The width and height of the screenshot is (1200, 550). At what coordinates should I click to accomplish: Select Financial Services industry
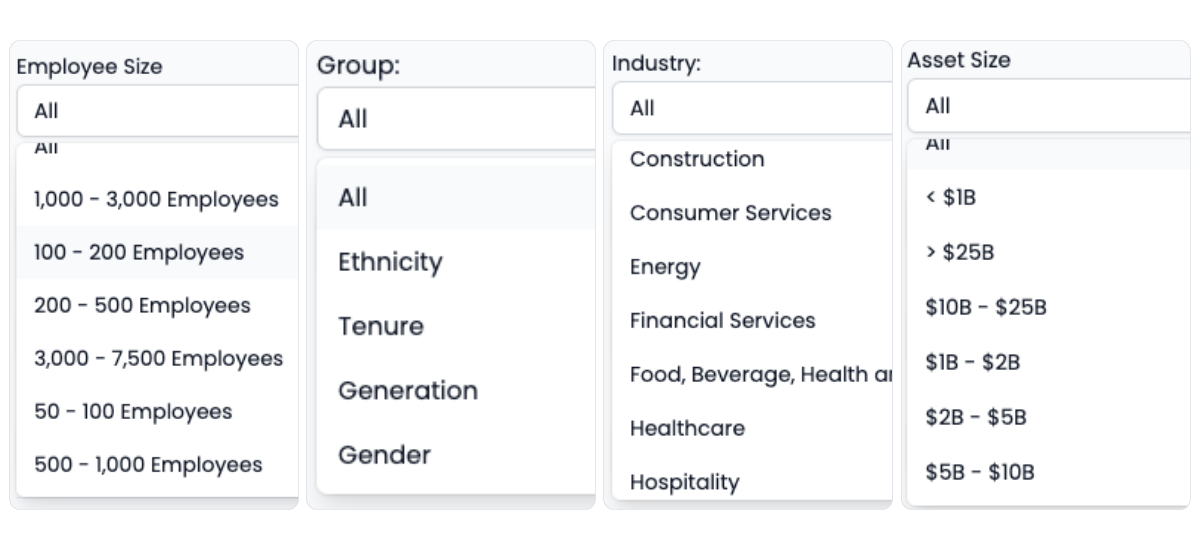722,321
